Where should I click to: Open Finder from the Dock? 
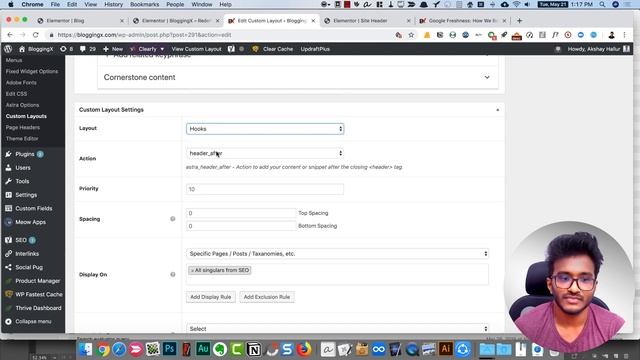coord(86,349)
